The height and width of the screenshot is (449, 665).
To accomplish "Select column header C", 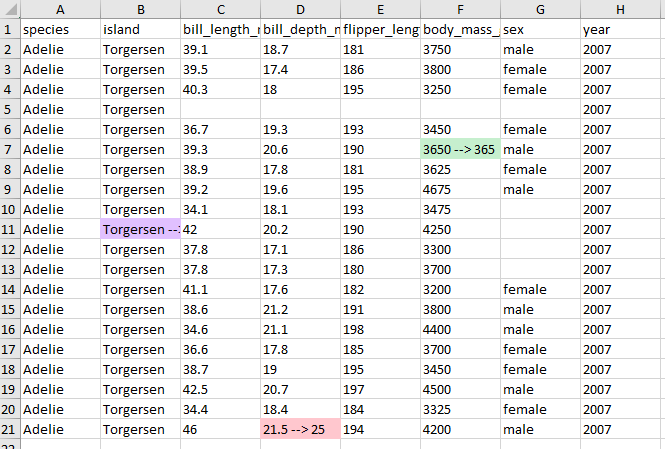I will 220,9.
